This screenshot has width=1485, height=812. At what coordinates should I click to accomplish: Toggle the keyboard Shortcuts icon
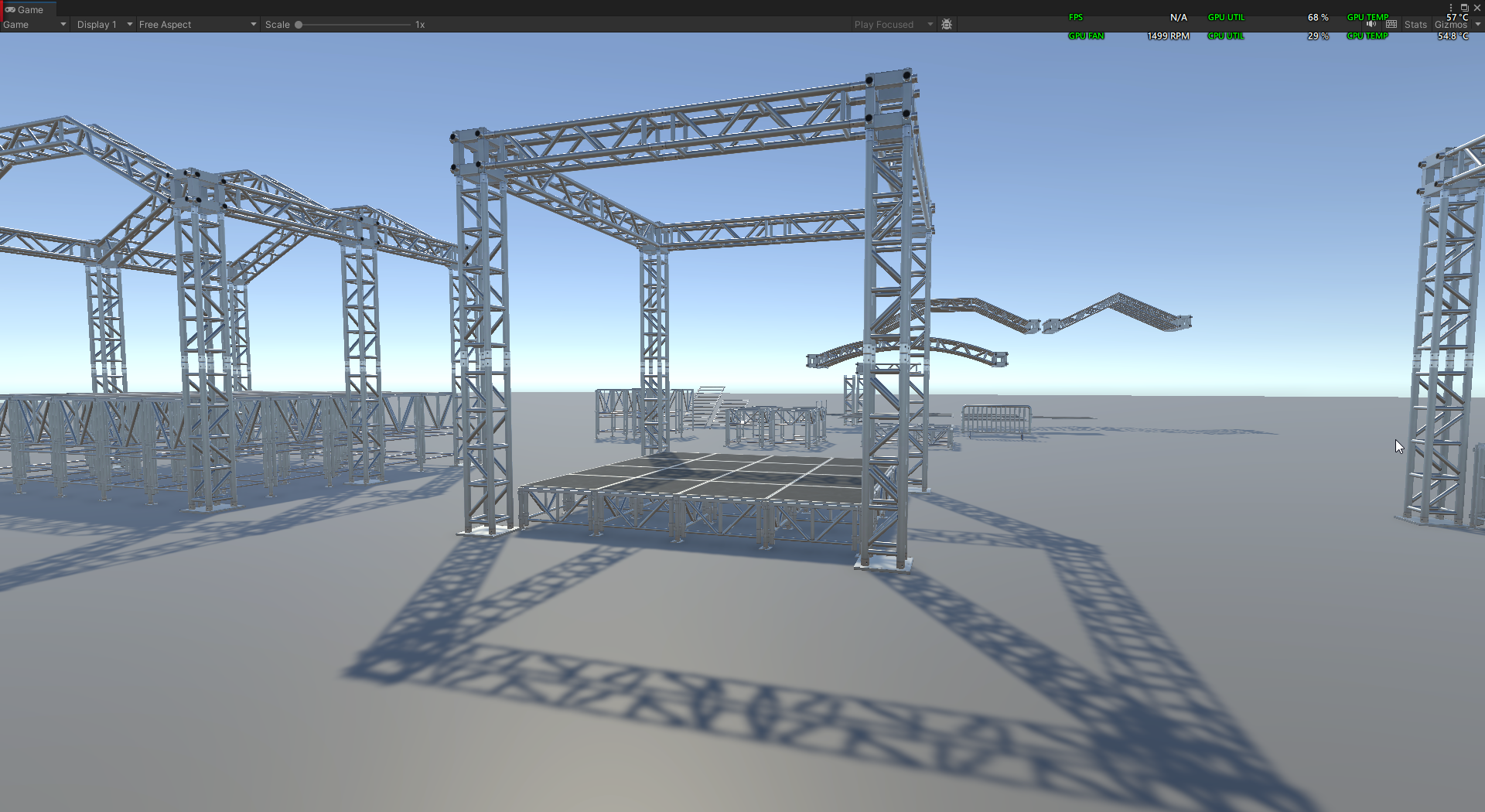point(1391,25)
